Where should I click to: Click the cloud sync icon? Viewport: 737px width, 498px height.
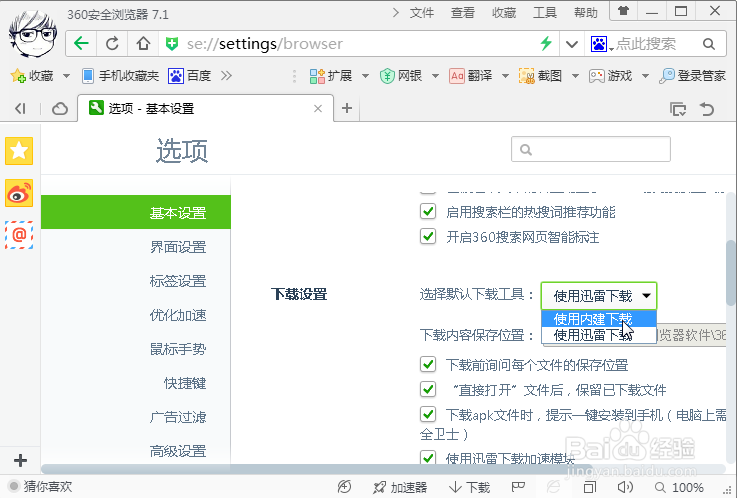[x=60, y=109]
